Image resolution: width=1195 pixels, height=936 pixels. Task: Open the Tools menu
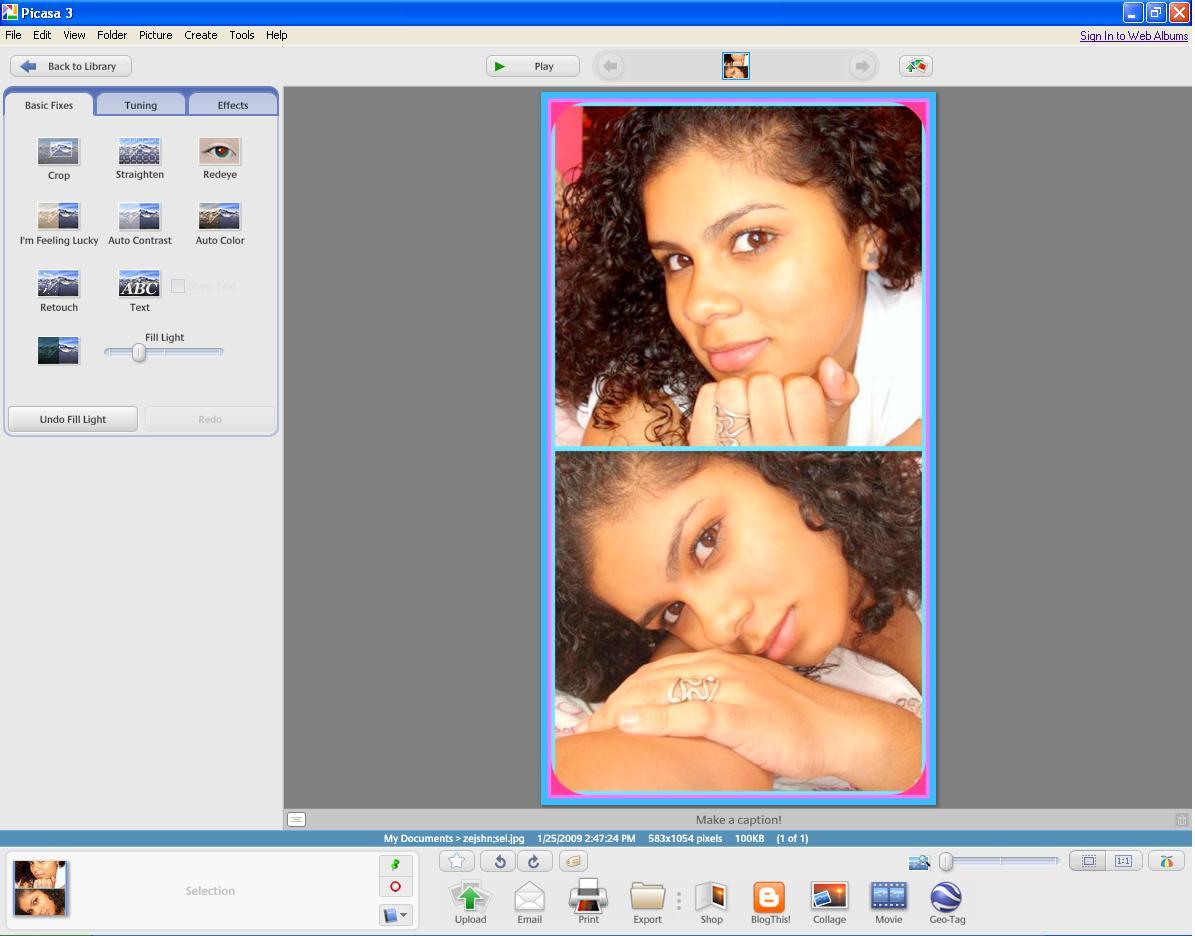pos(242,35)
